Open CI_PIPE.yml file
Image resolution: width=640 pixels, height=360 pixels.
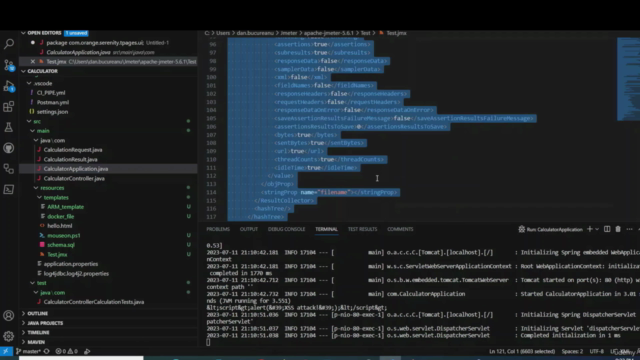51,93
